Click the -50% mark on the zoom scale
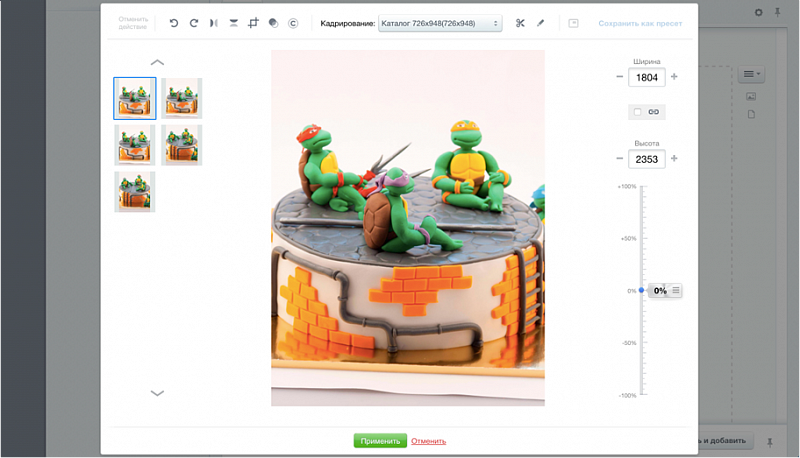 629,343
